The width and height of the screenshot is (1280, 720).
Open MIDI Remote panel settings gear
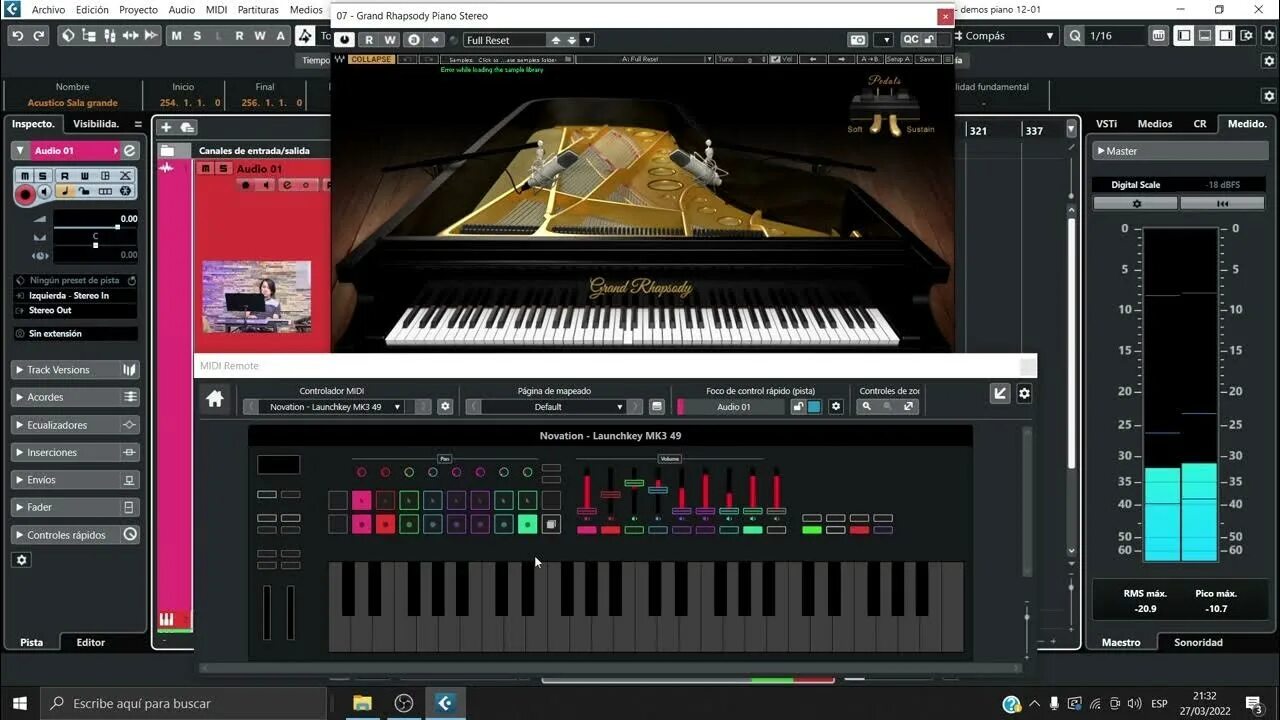pyautogui.click(x=1024, y=394)
